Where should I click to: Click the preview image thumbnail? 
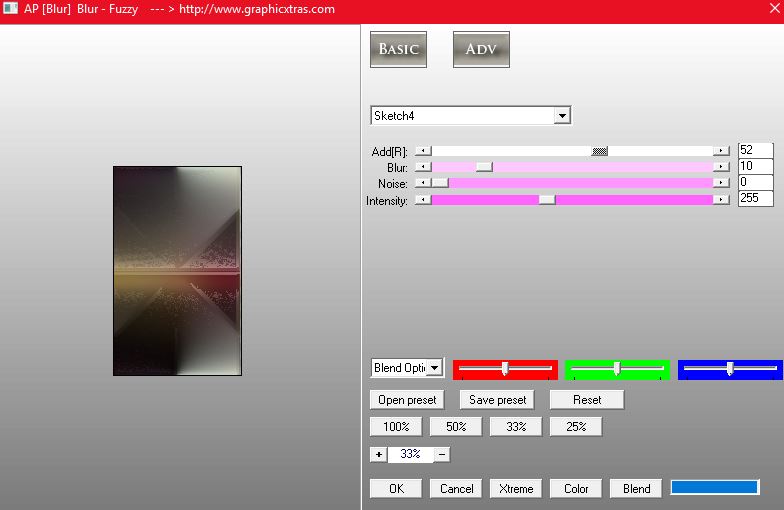point(178,270)
